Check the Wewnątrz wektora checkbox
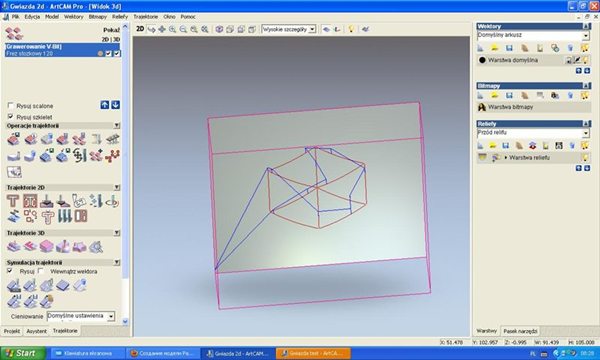This screenshot has height=360, width=600. pos(41,271)
